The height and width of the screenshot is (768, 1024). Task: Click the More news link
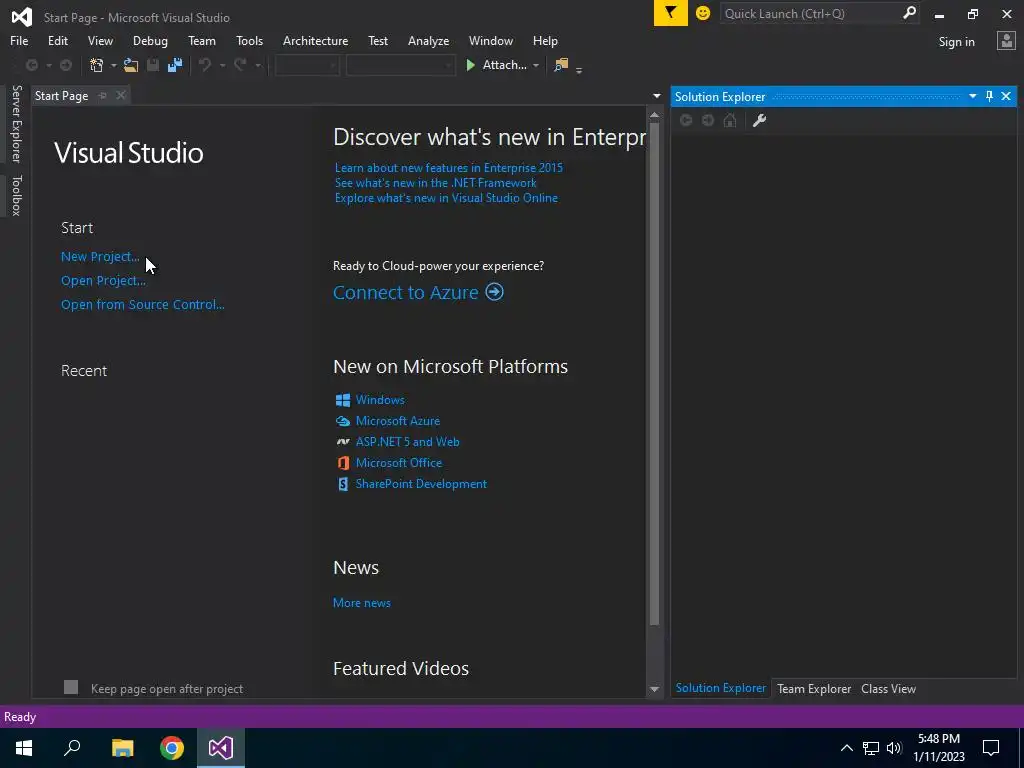pos(362,603)
